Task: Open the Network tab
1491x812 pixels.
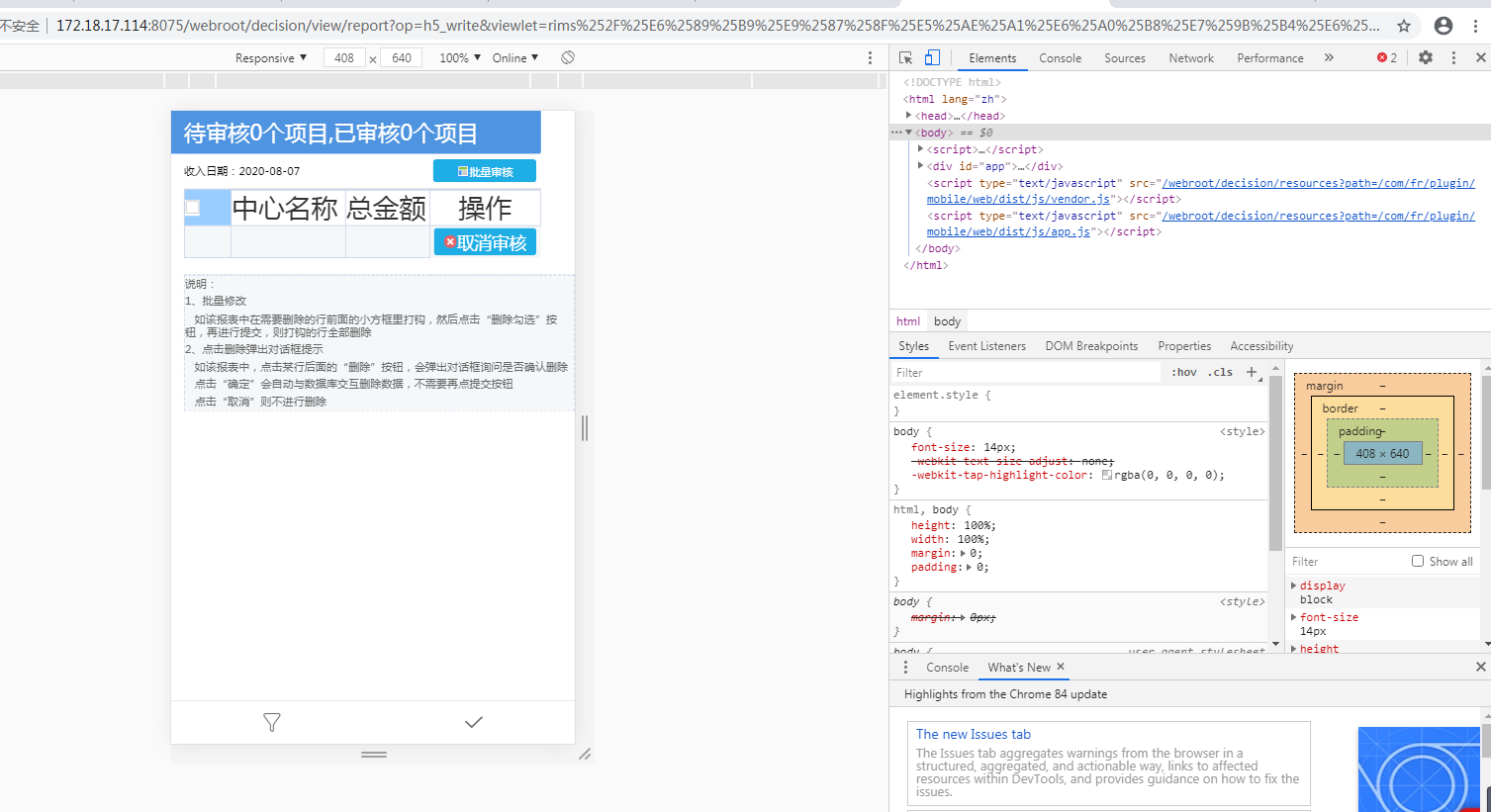Action: click(1191, 58)
